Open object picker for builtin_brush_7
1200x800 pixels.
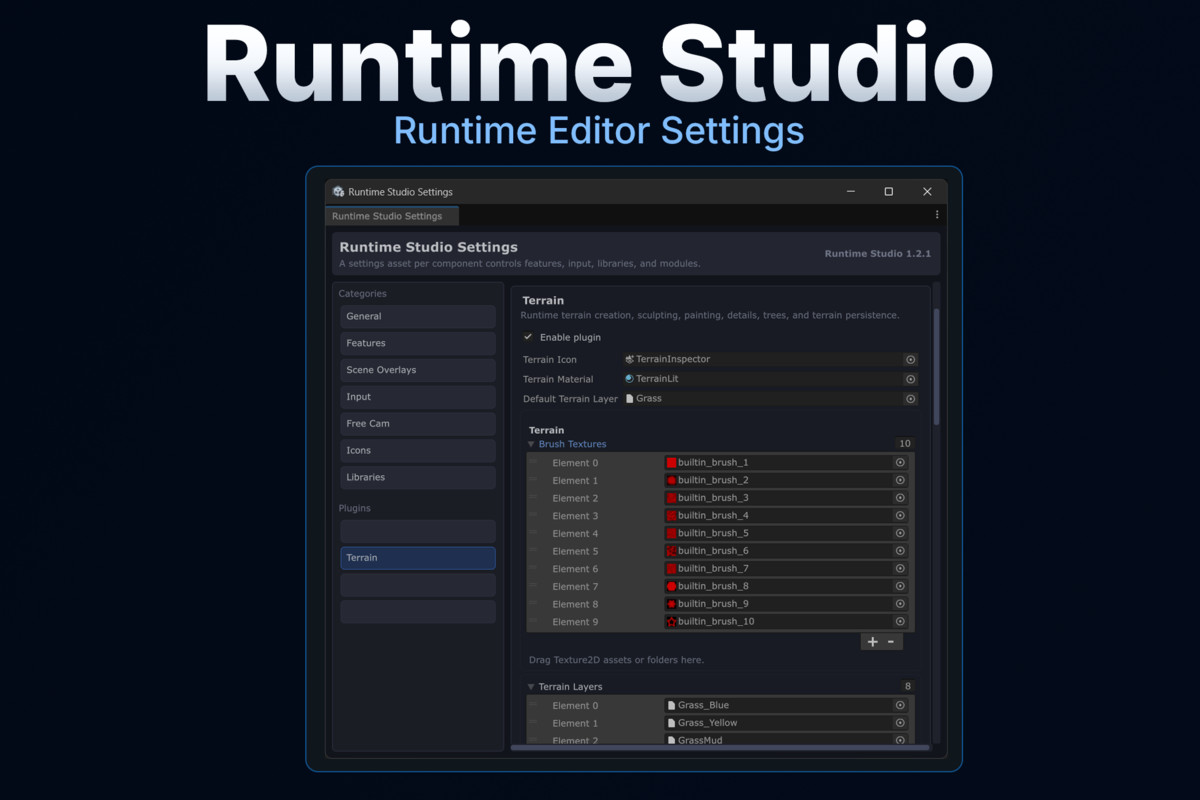point(900,569)
